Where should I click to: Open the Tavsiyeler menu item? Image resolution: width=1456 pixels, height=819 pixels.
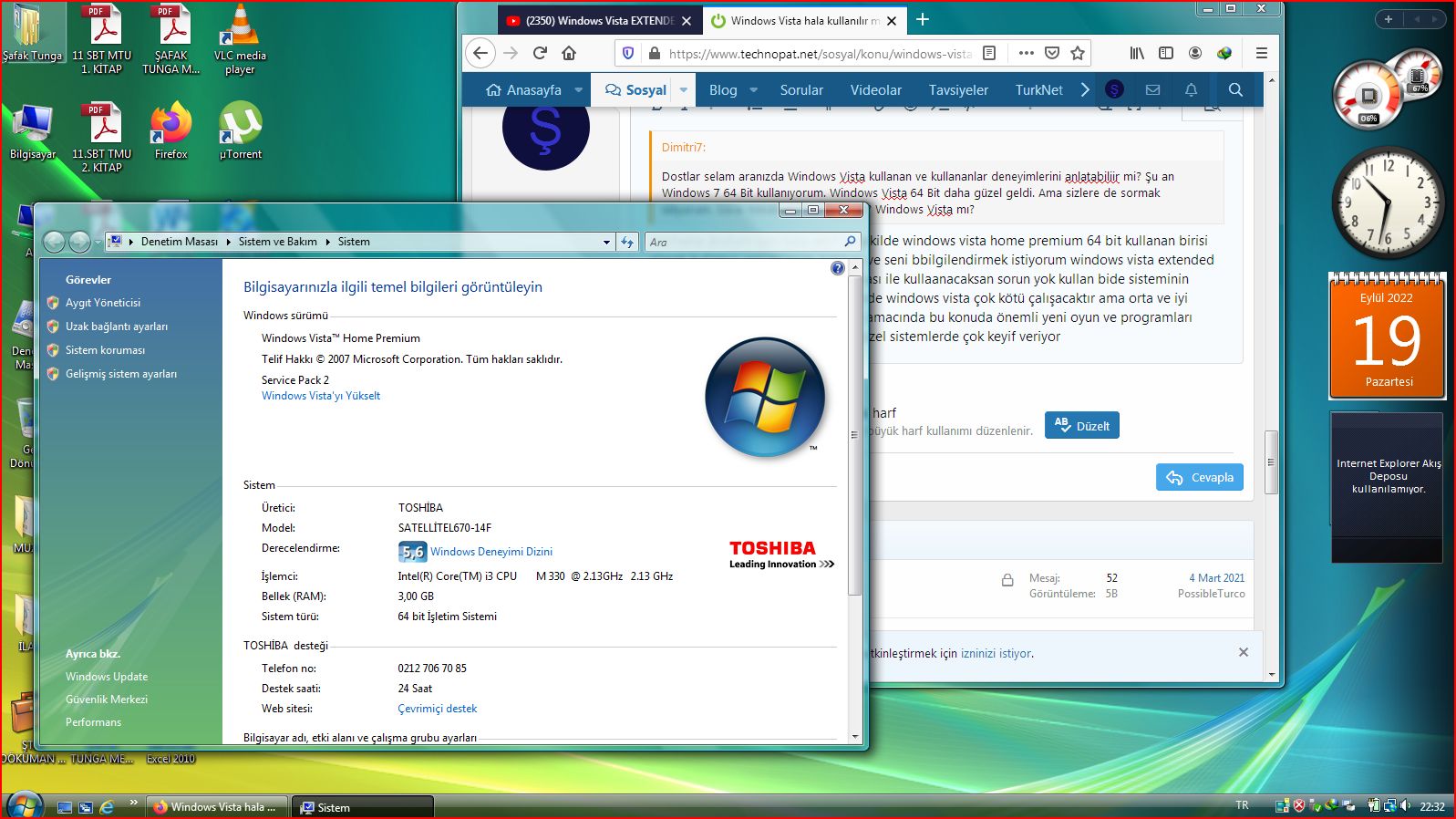[x=958, y=90]
